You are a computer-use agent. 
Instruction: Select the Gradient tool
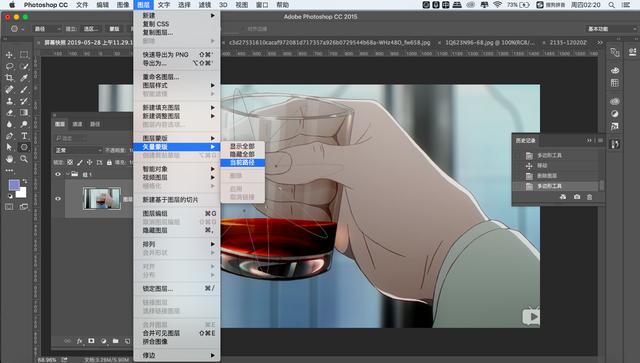[x=24, y=112]
